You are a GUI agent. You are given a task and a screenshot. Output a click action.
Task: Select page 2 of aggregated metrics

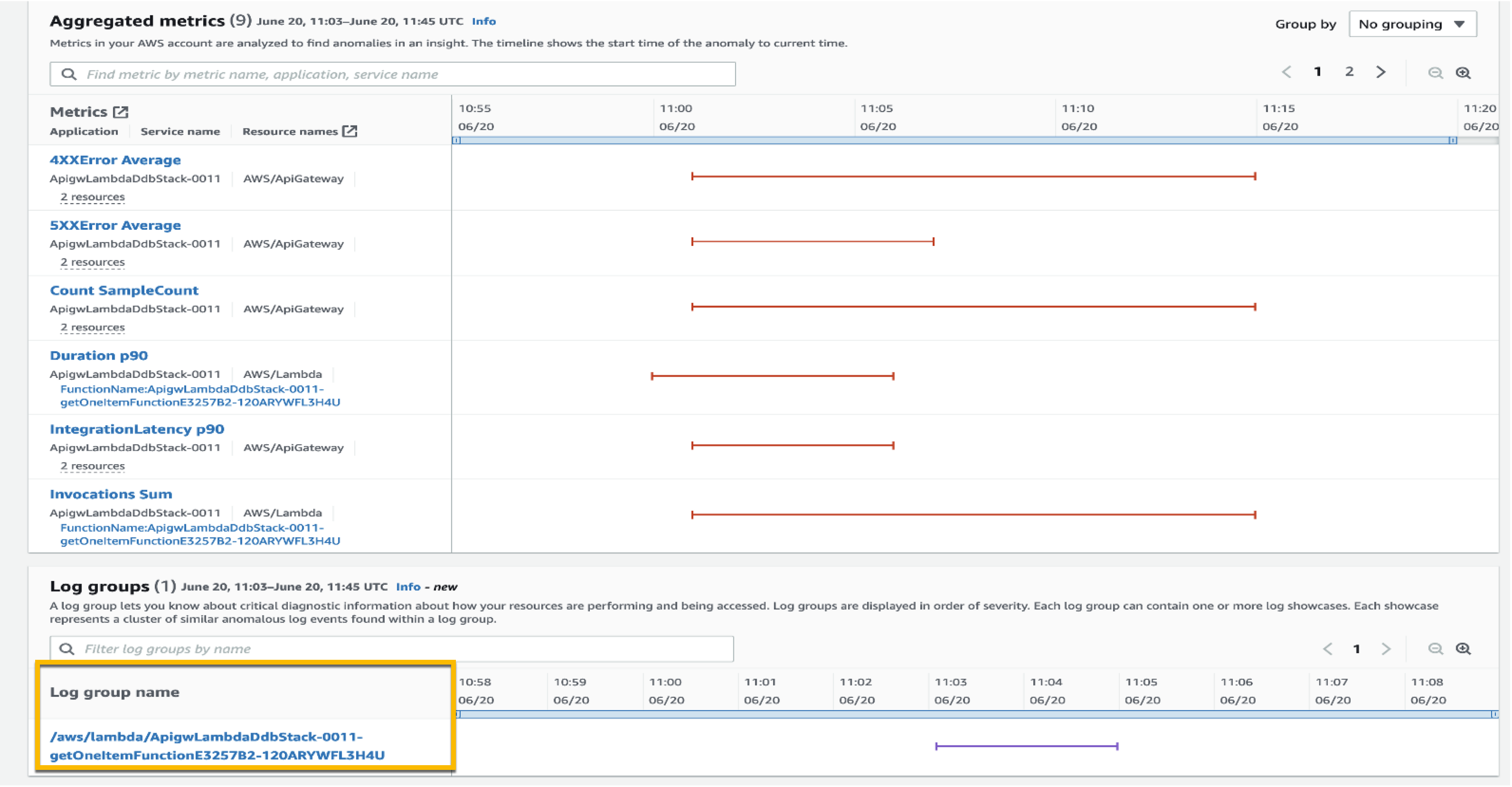[x=1350, y=72]
